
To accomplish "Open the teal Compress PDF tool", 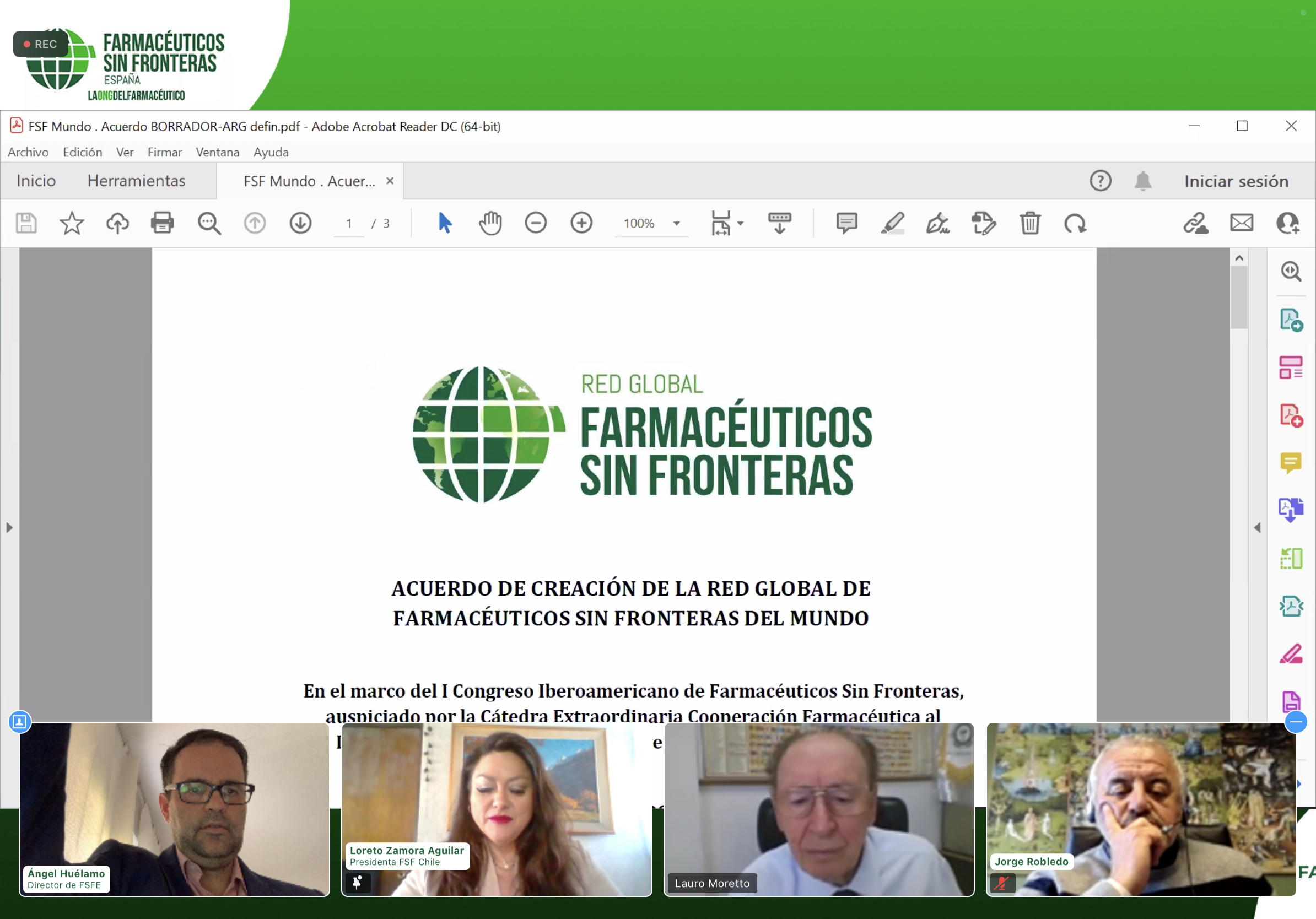I will (1291, 606).
